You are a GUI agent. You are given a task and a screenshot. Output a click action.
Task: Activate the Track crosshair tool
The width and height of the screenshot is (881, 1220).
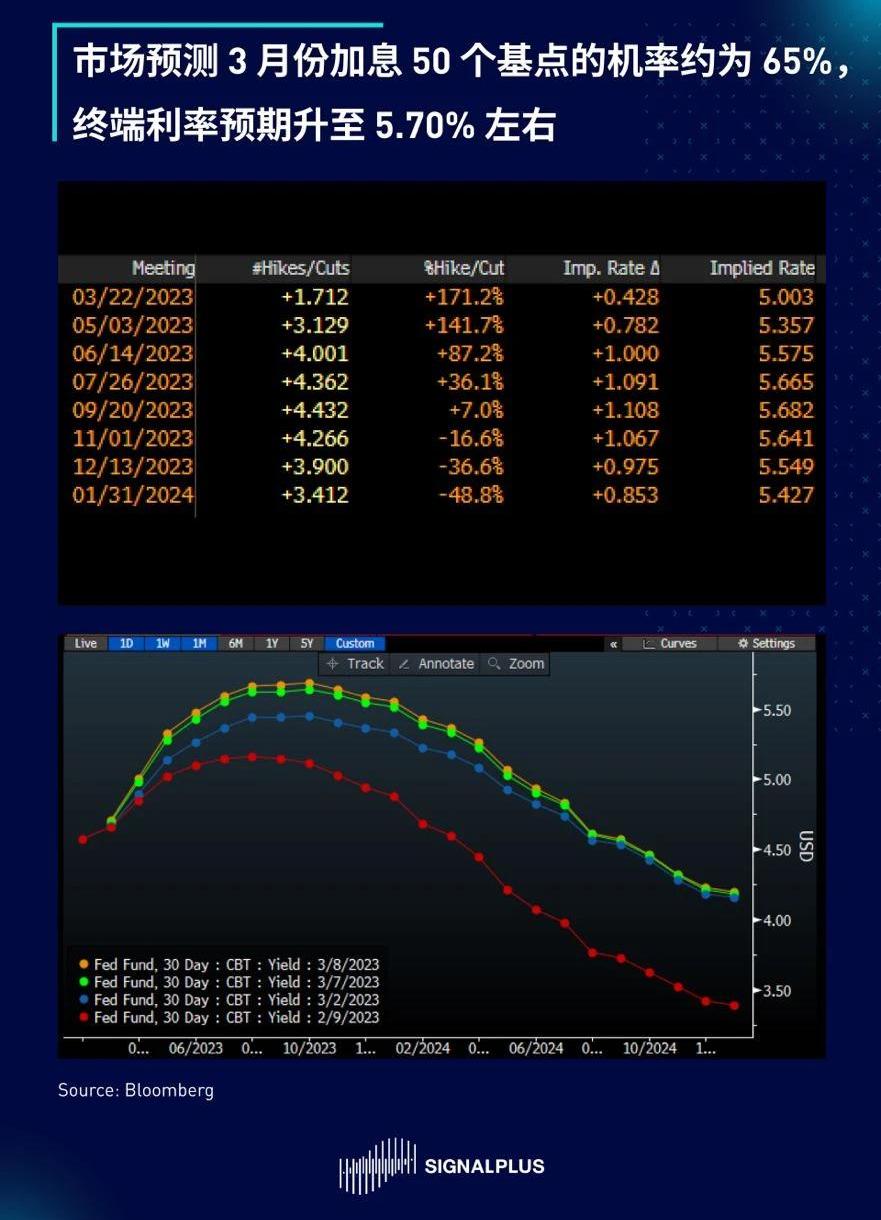(355, 664)
